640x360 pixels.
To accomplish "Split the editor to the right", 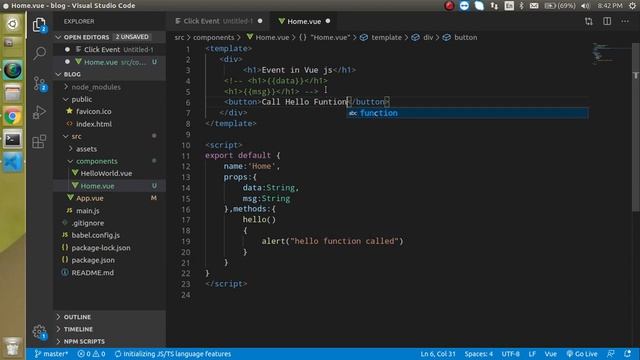I will [x=607, y=21].
